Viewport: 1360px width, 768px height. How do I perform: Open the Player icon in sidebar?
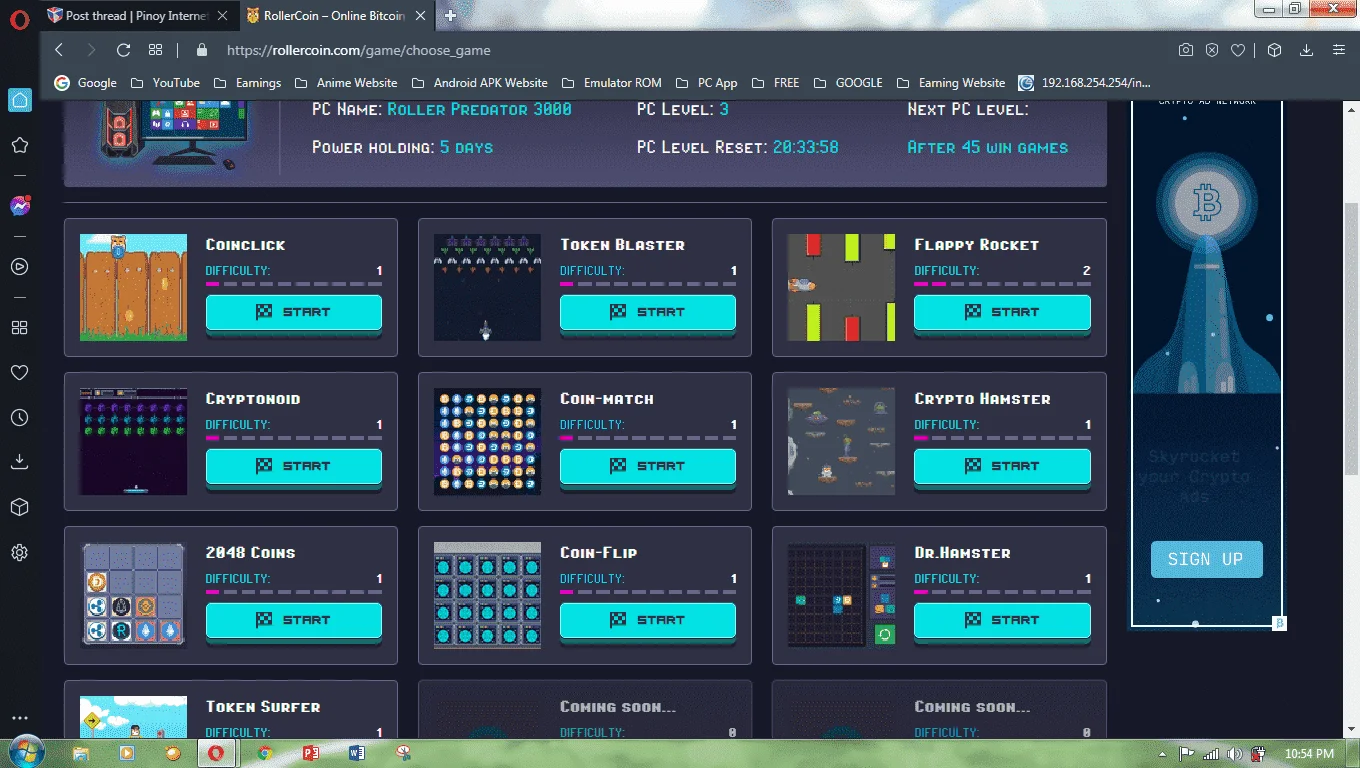click(x=19, y=267)
